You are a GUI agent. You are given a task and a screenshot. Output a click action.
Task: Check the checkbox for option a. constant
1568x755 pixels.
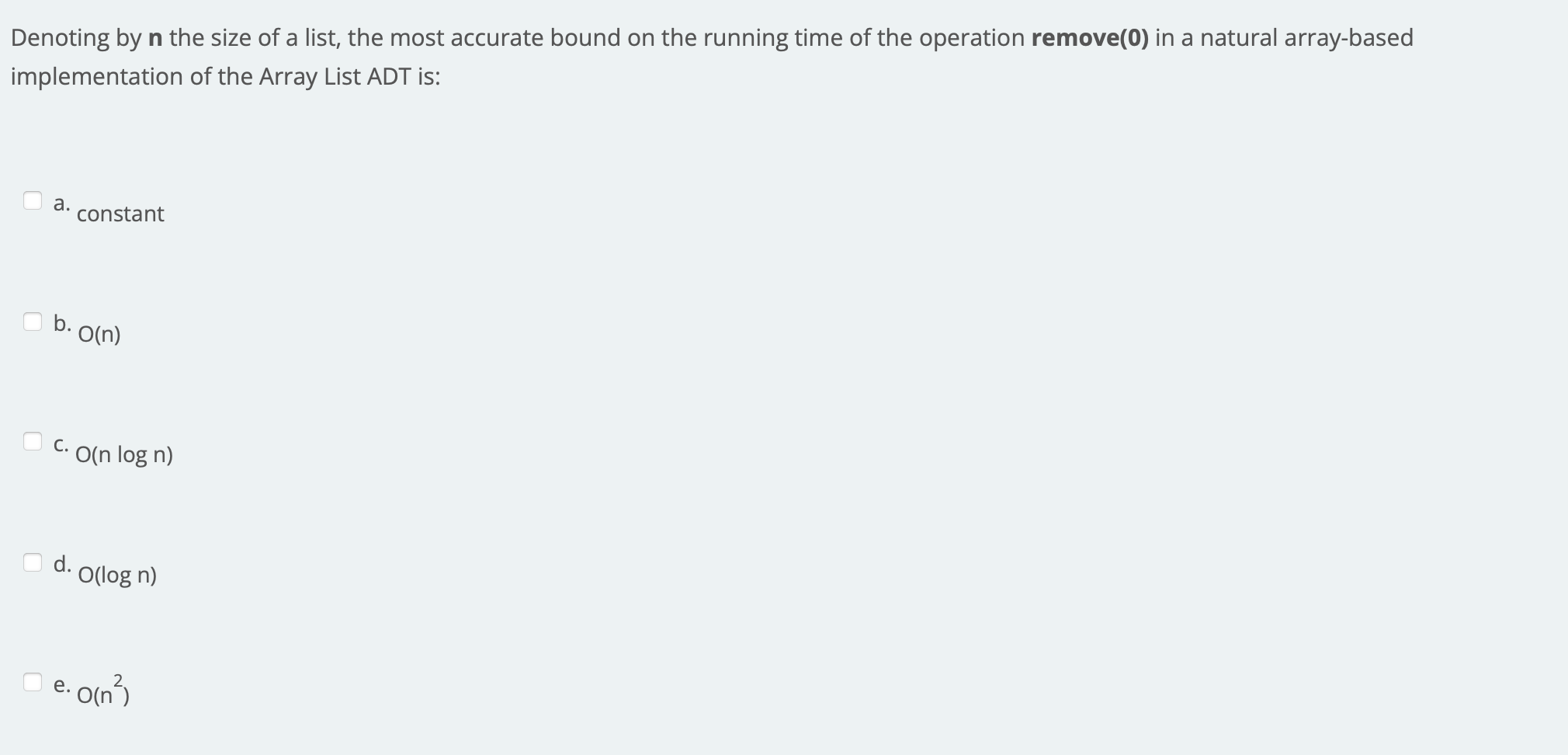tap(32, 200)
